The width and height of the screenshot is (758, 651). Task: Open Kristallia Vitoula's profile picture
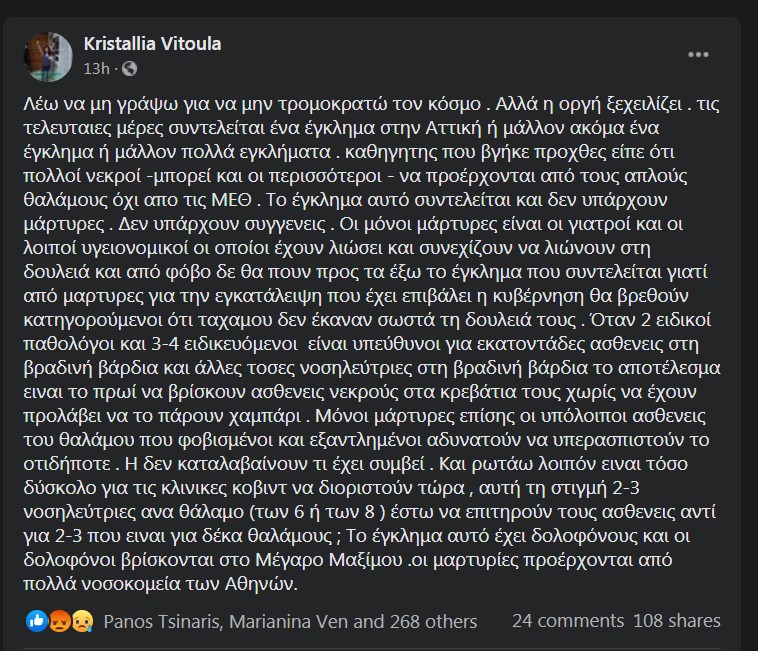click(48, 57)
